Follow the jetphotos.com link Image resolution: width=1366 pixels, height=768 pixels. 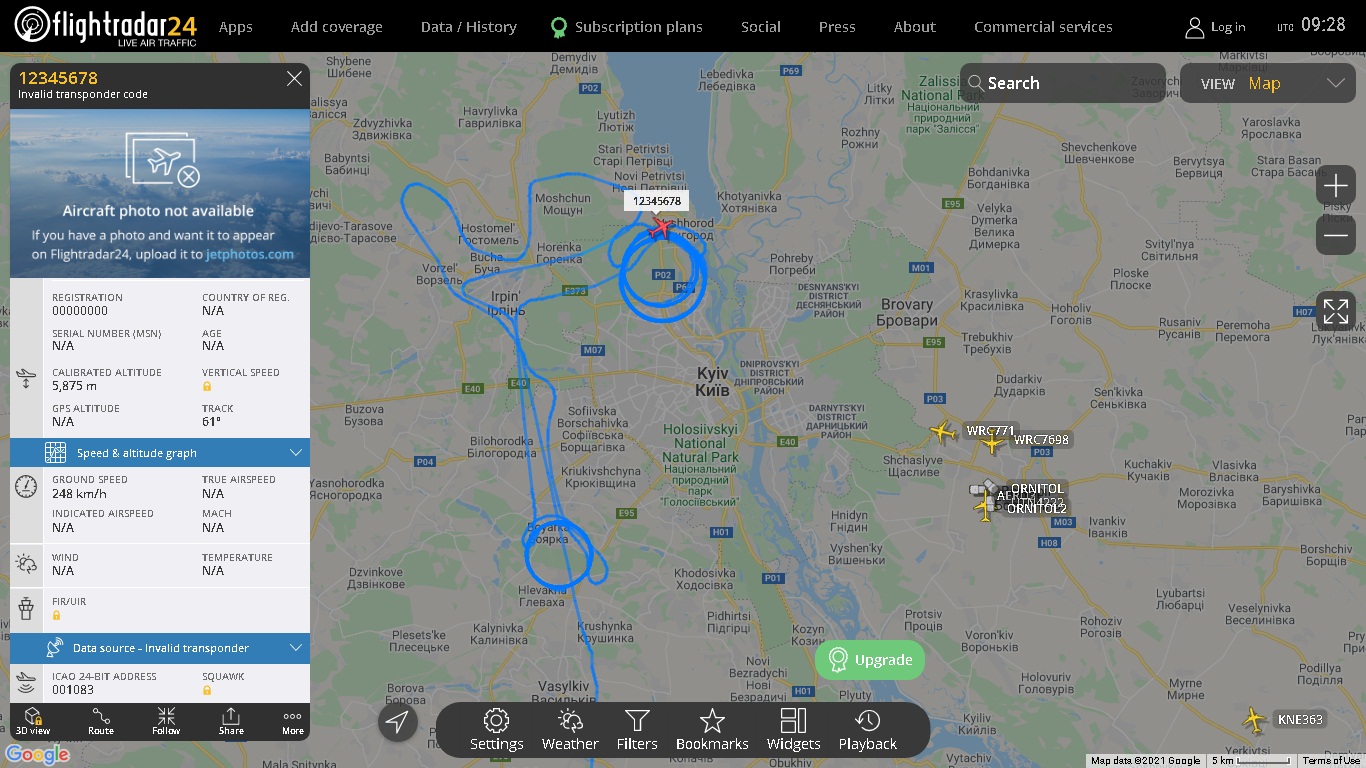click(250, 254)
